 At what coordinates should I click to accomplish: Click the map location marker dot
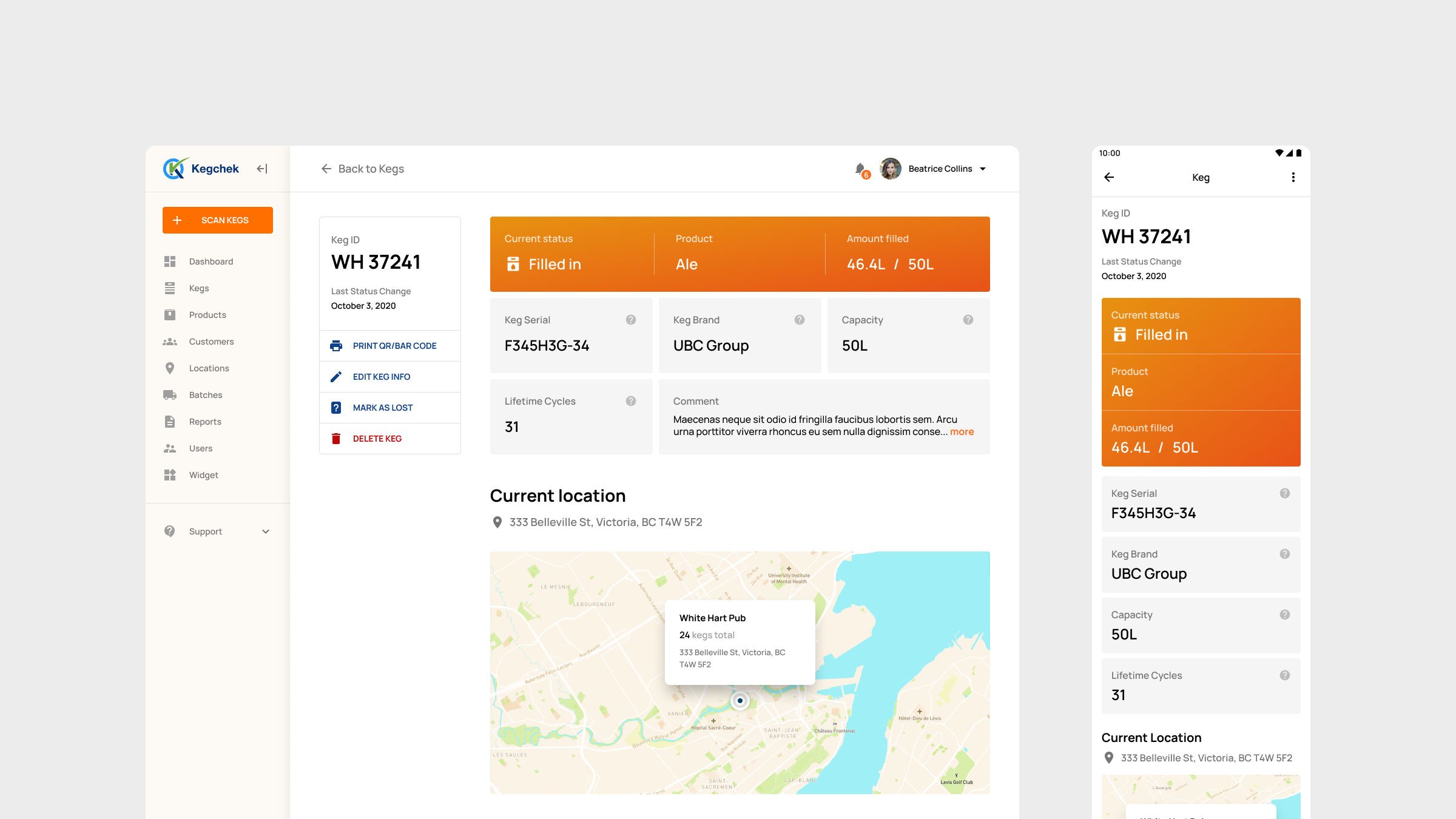(740, 701)
